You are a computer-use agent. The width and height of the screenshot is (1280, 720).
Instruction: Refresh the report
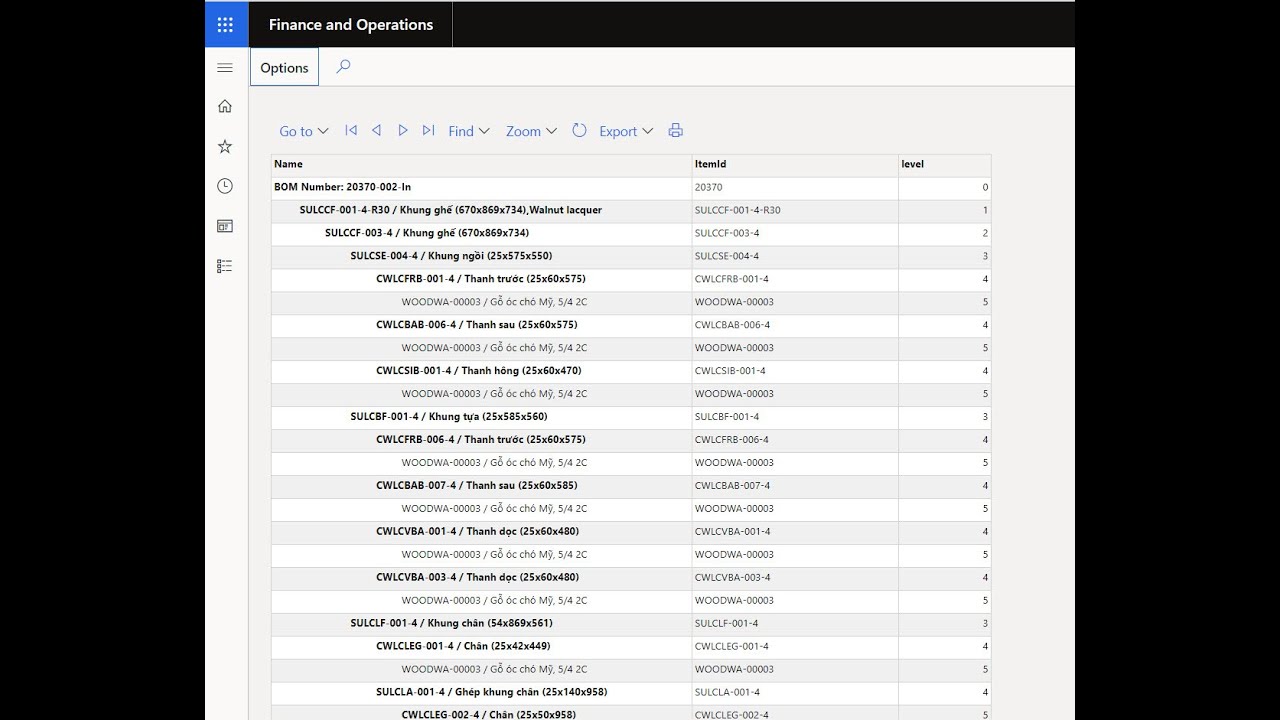tap(579, 130)
